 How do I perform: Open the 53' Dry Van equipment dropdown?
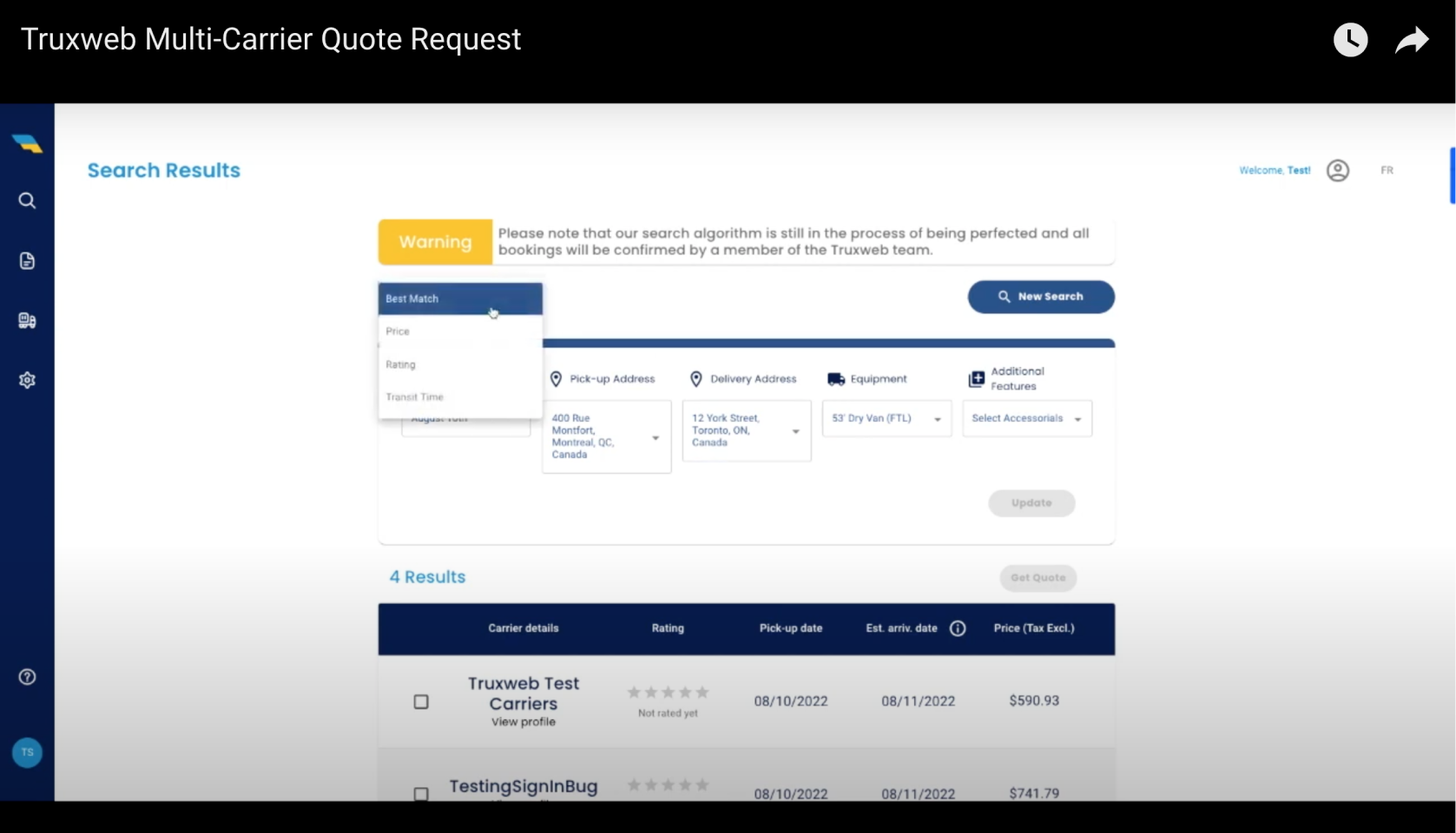(886, 418)
